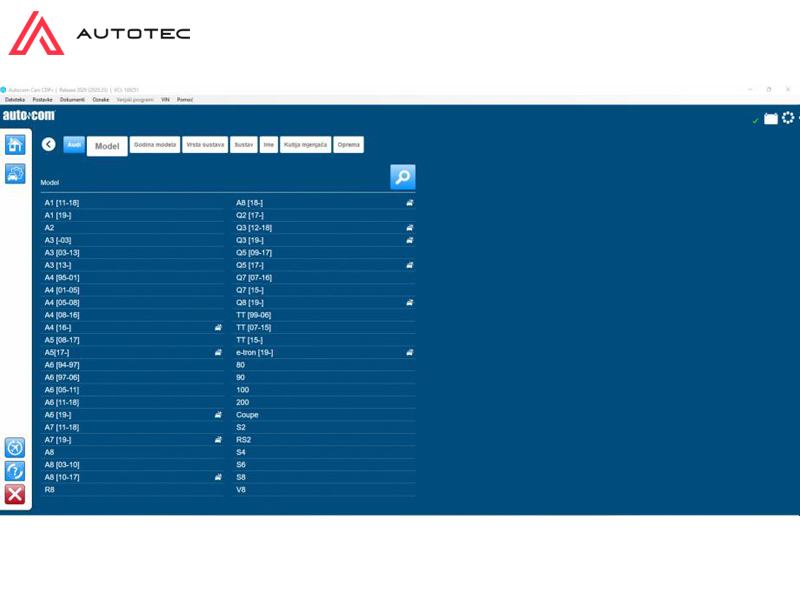Viewport: 800px width, 600px height.
Task: Select model Q5 [09-17]
Action: point(324,253)
